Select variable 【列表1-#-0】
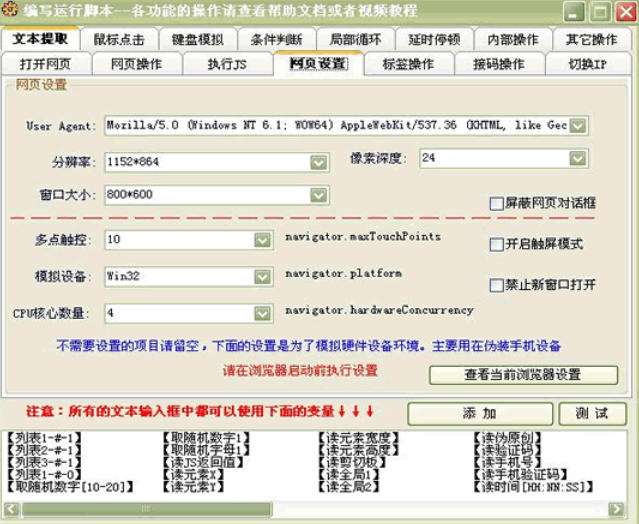639x524 pixels. (44, 475)
